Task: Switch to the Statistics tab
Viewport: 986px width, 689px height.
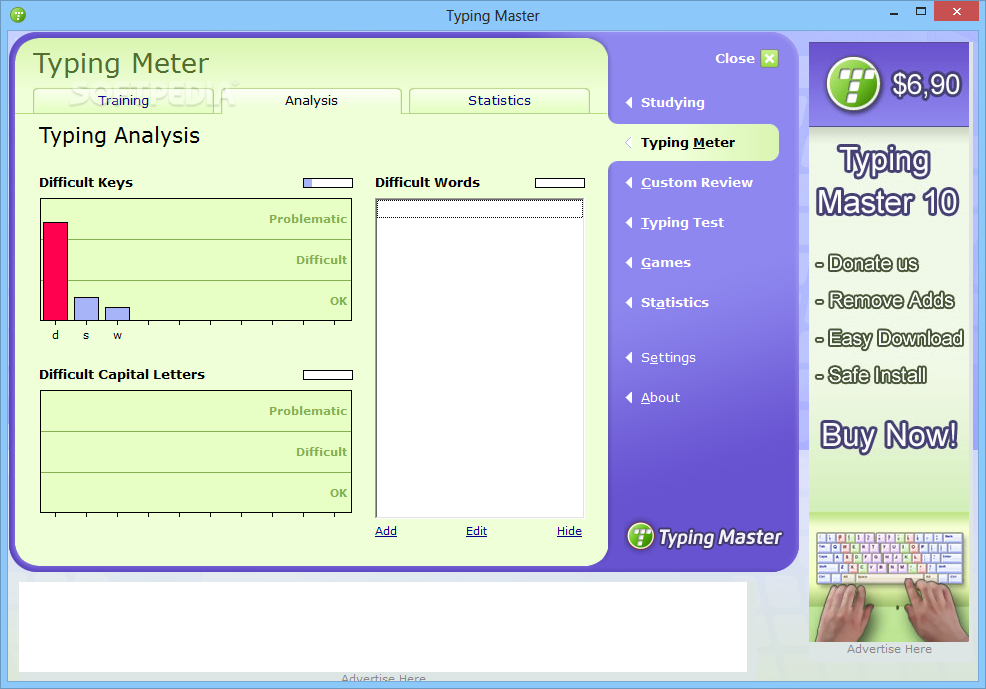Action: click(499, 101)
